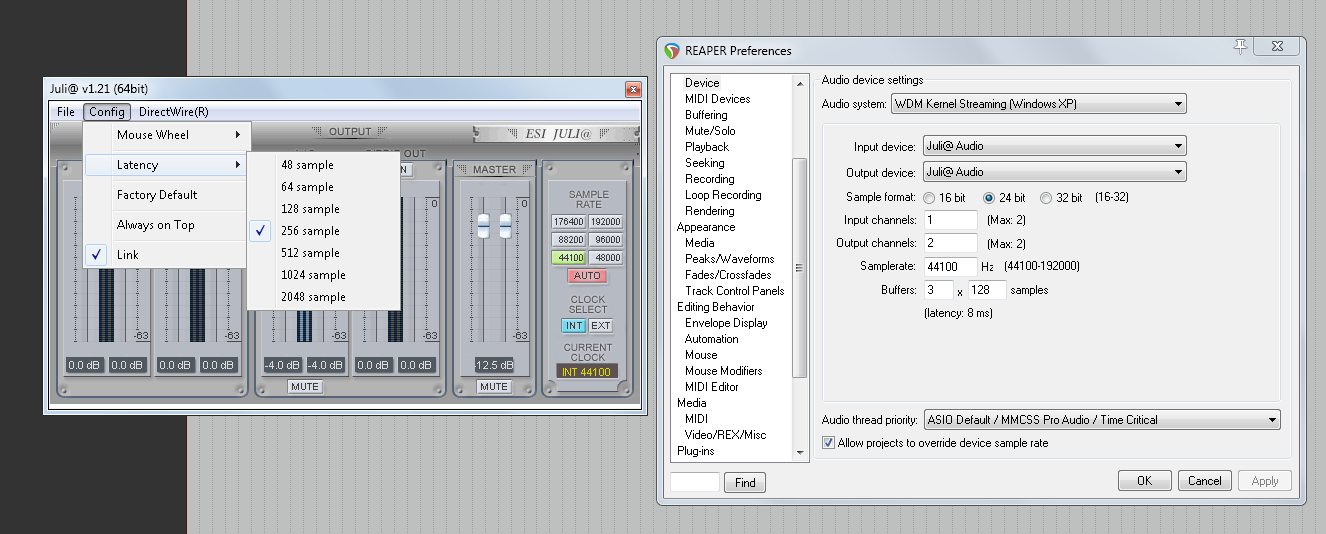The height and width of the screenshot is (534, 1326).
Task: Select 2048 sample latency
Action: pos(324,297)
